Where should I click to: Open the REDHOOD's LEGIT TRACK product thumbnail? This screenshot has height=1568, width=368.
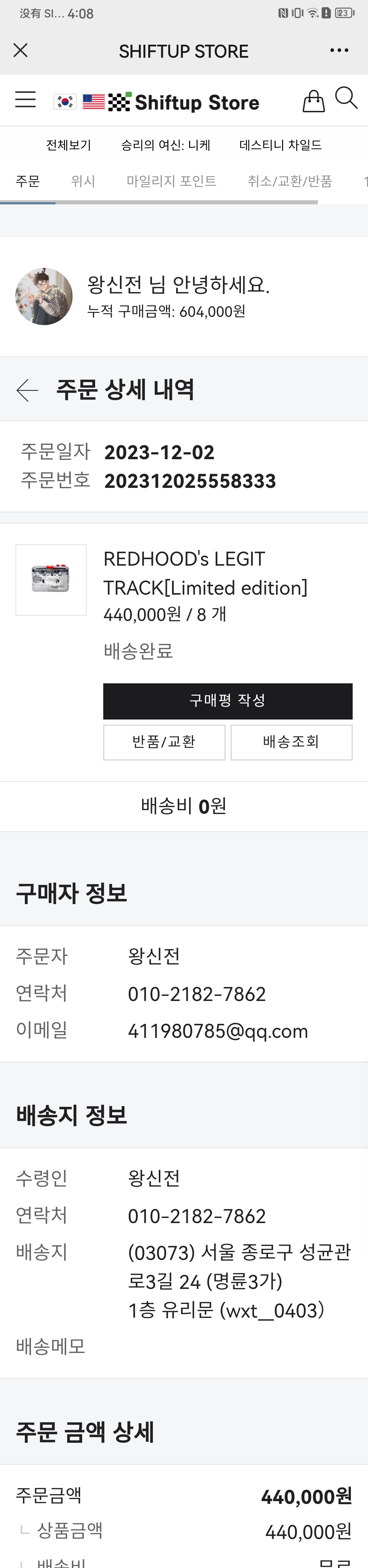tap(51, 580)
